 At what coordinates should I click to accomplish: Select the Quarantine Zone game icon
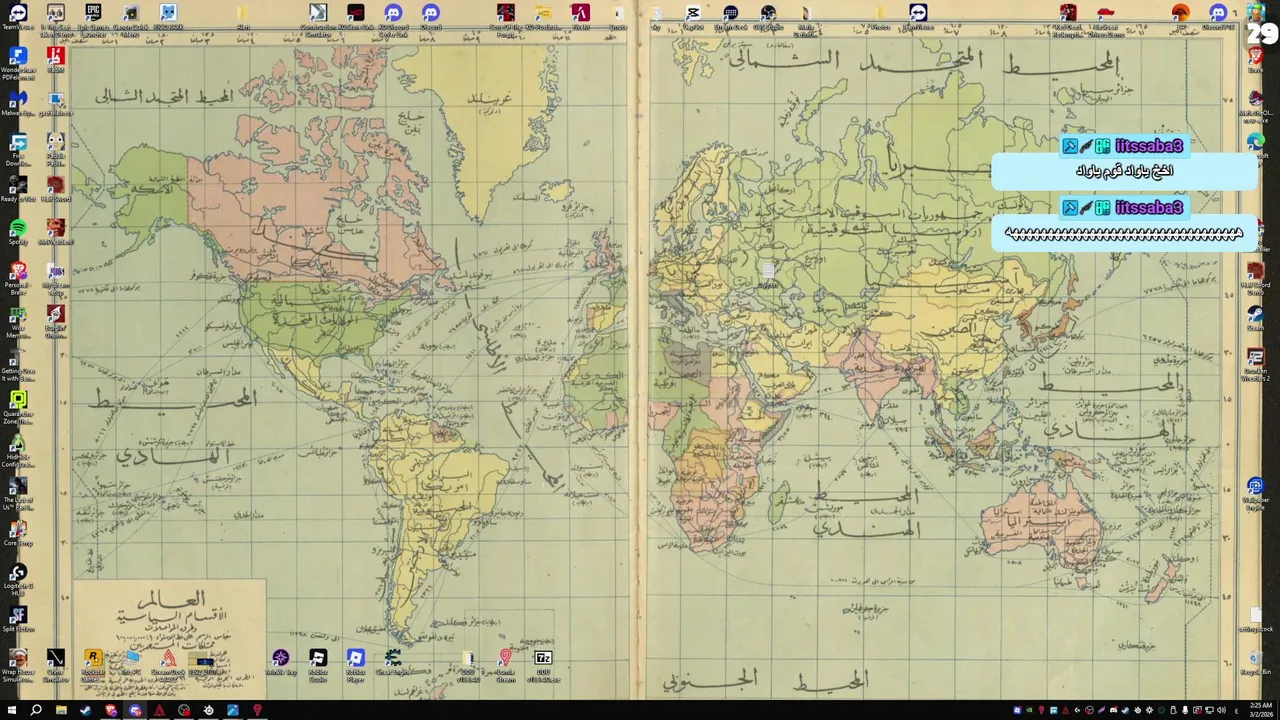pos(18,408)
